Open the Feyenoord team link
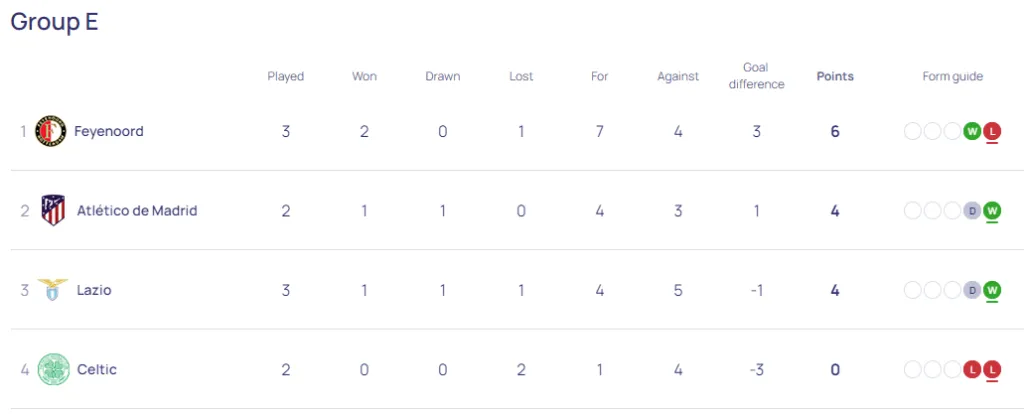 [109, 131]
